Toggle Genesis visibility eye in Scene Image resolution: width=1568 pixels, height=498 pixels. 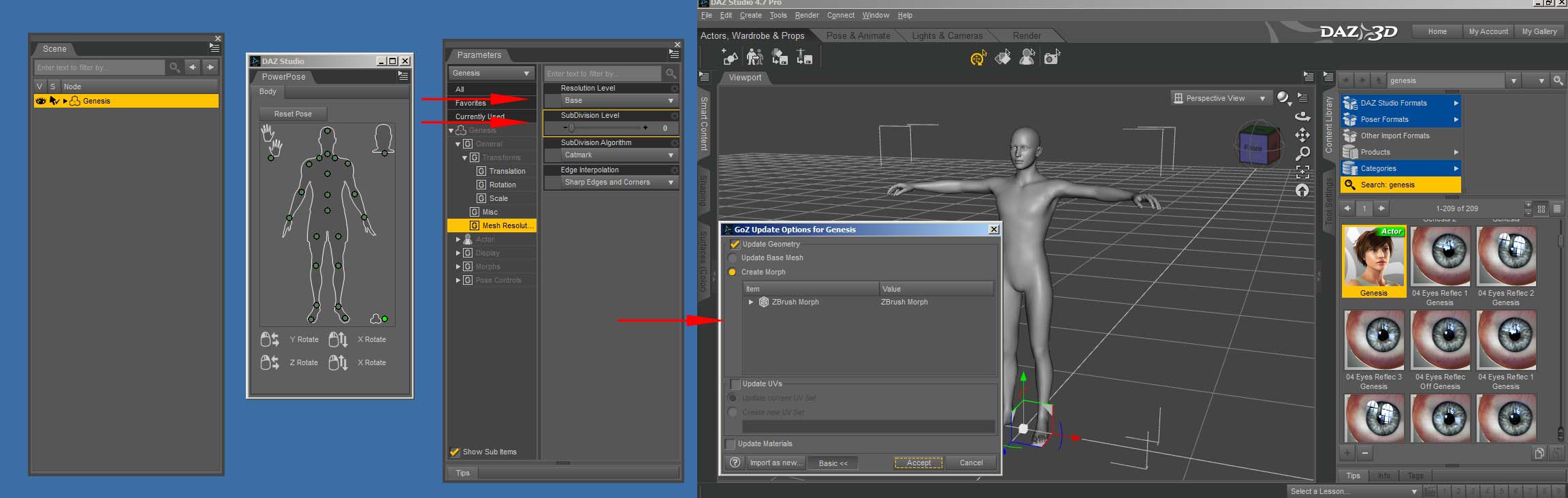coord(41,101)
